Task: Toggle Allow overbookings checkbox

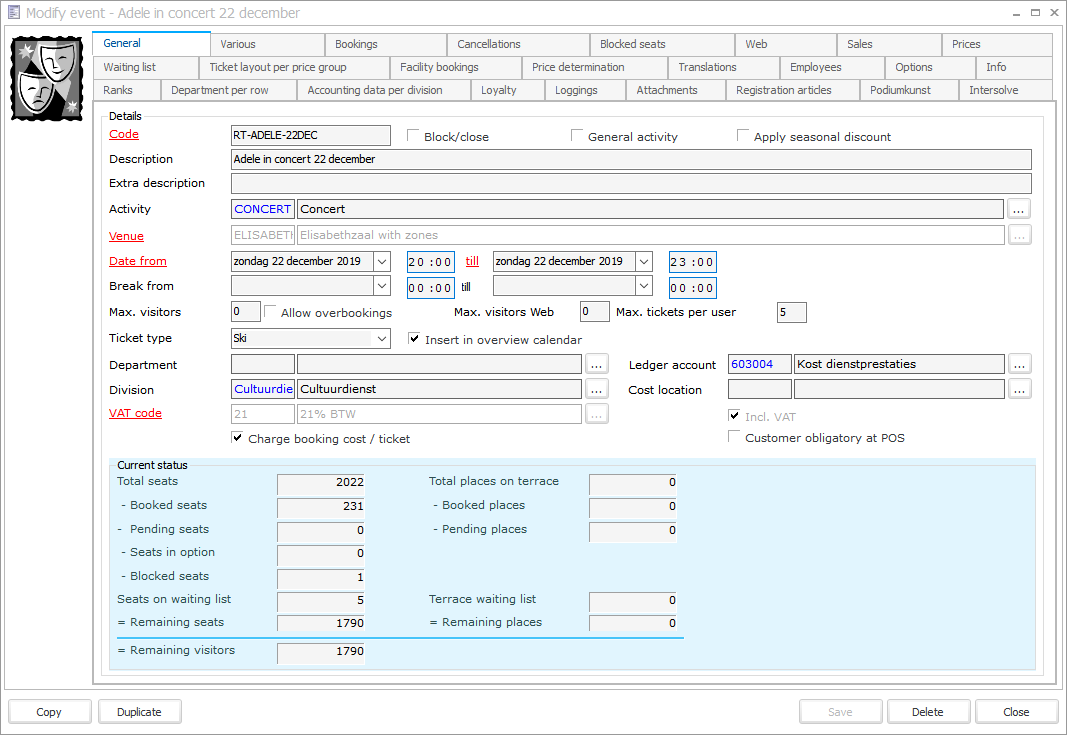Action: pyautogui.click(x=271, y=312)
